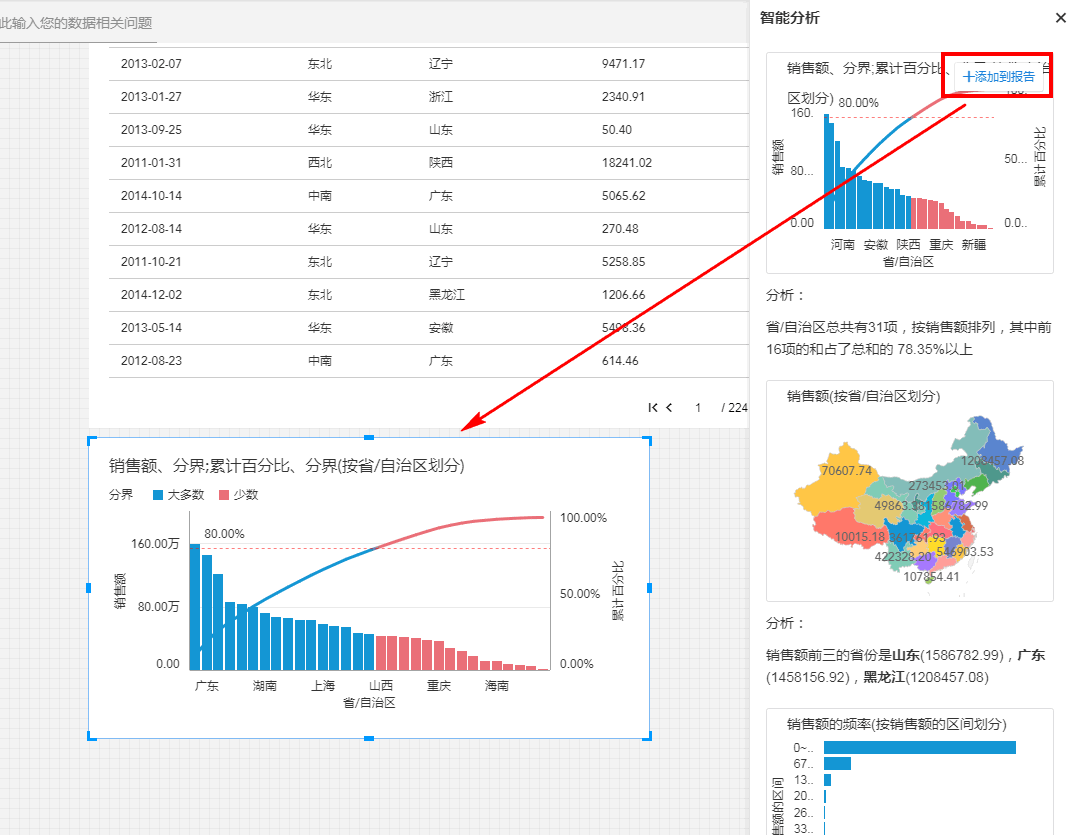
Task: Select the 销售额的频率 histogram card
Action: 909,770
